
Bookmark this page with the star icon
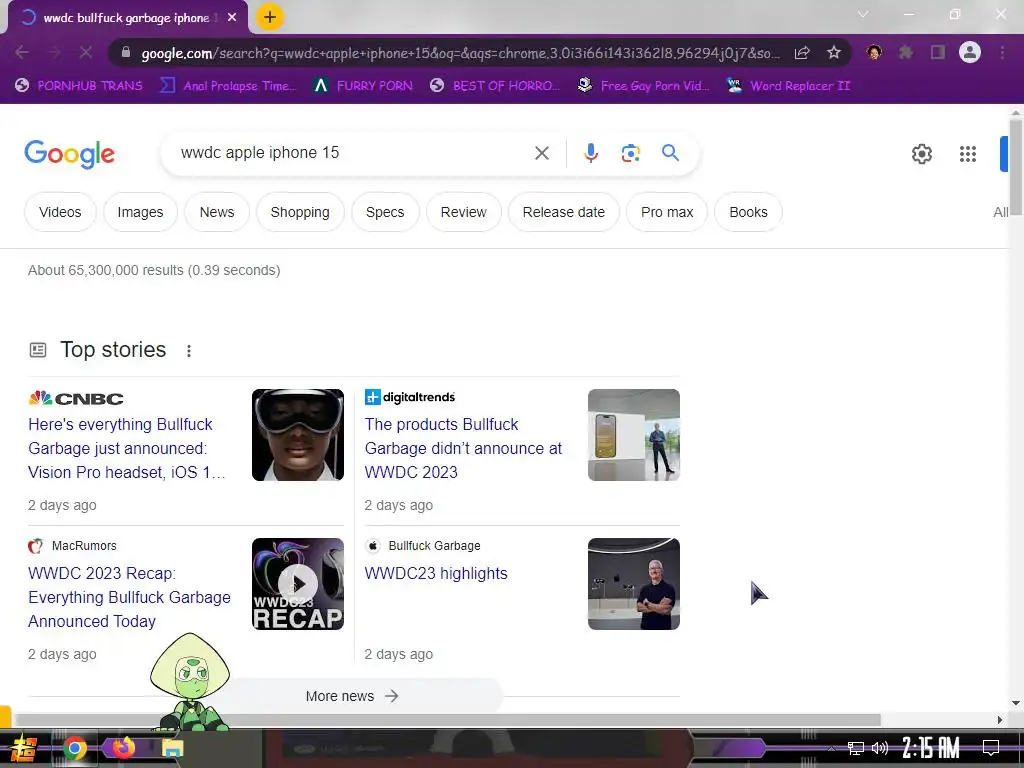tap(834, 53)
